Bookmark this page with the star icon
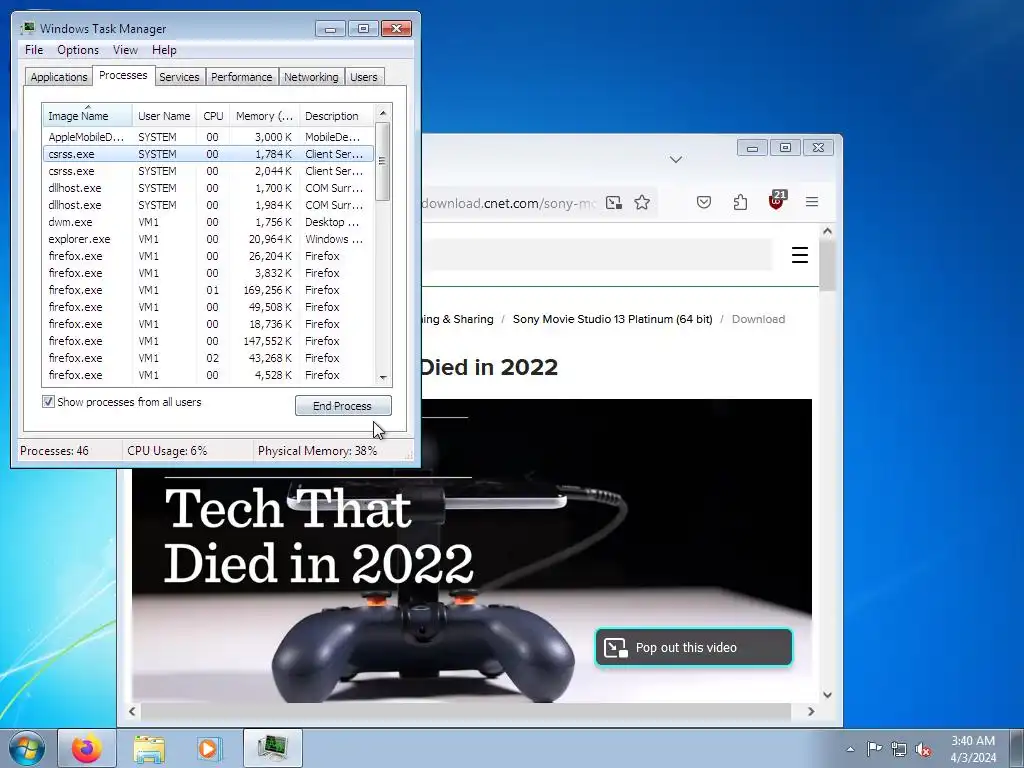Screen dimensions: 1024x768 pos(642,202)
